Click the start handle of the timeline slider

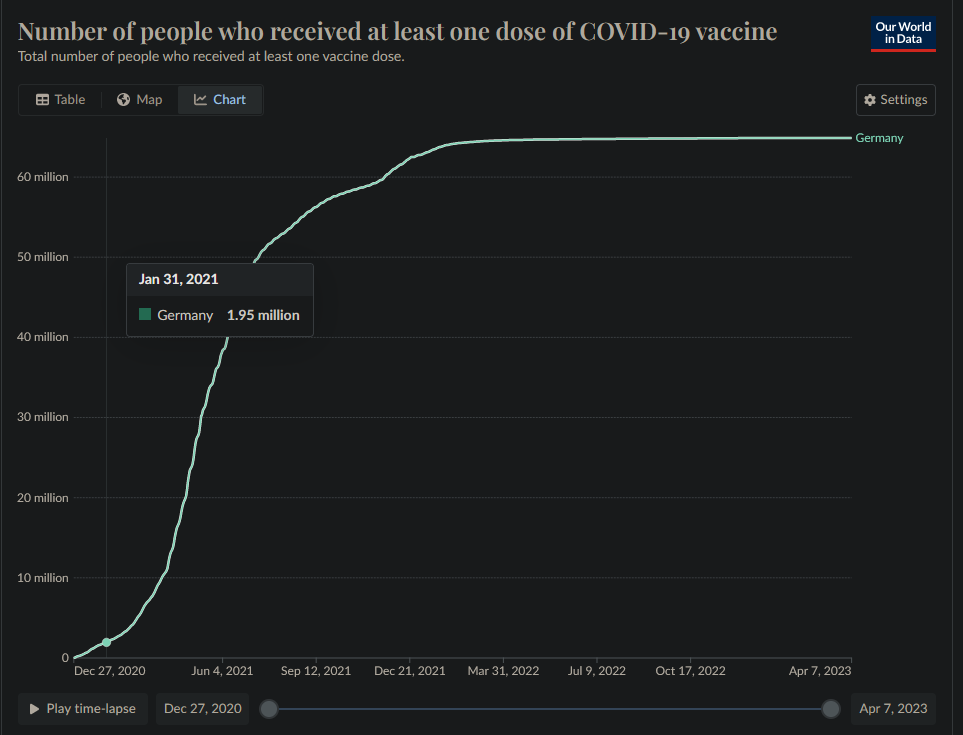(x=268, y=709)
